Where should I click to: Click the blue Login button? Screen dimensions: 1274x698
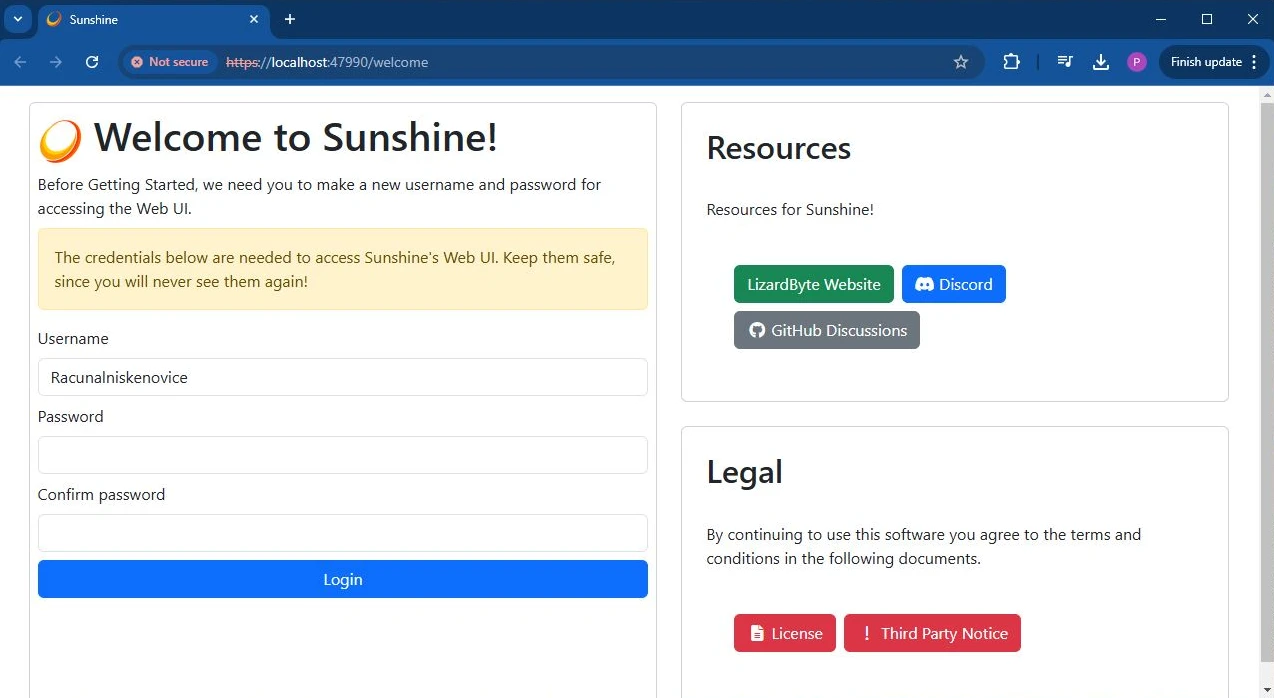click(343, 579)
